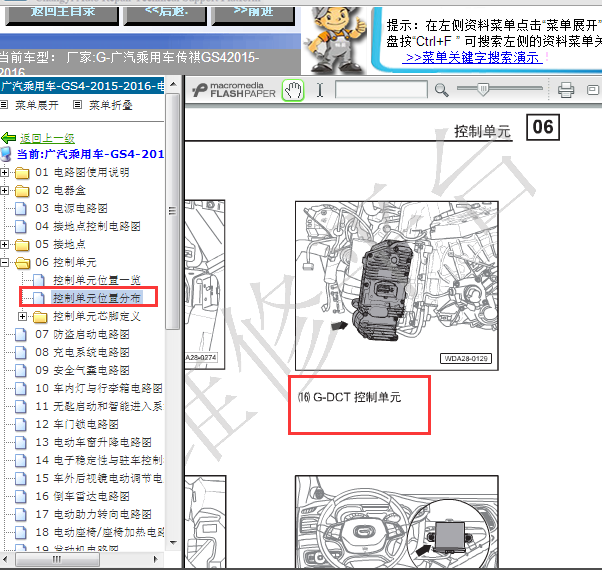Click the FlashPaper open-in-new-window icon
This screenshot has height=570, width=602.
pos(592,90)
